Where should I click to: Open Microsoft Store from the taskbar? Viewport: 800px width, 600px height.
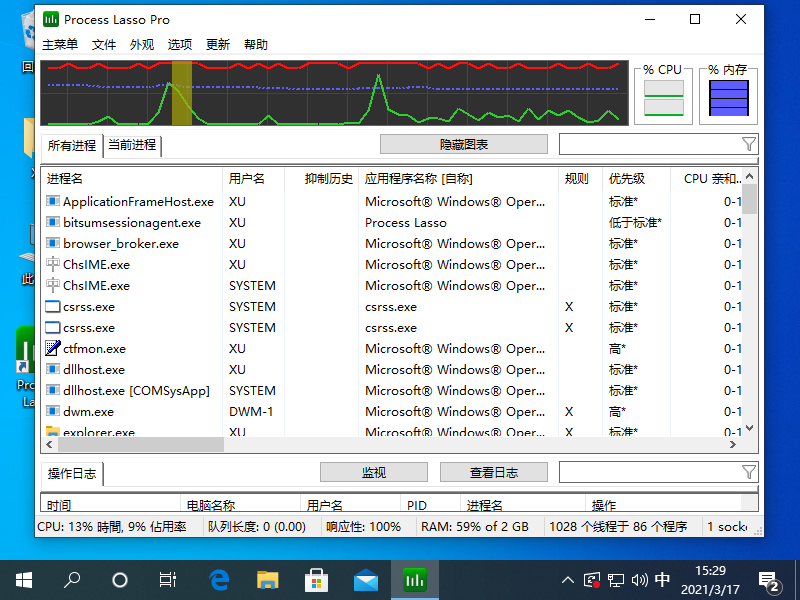tap(316, 579)
